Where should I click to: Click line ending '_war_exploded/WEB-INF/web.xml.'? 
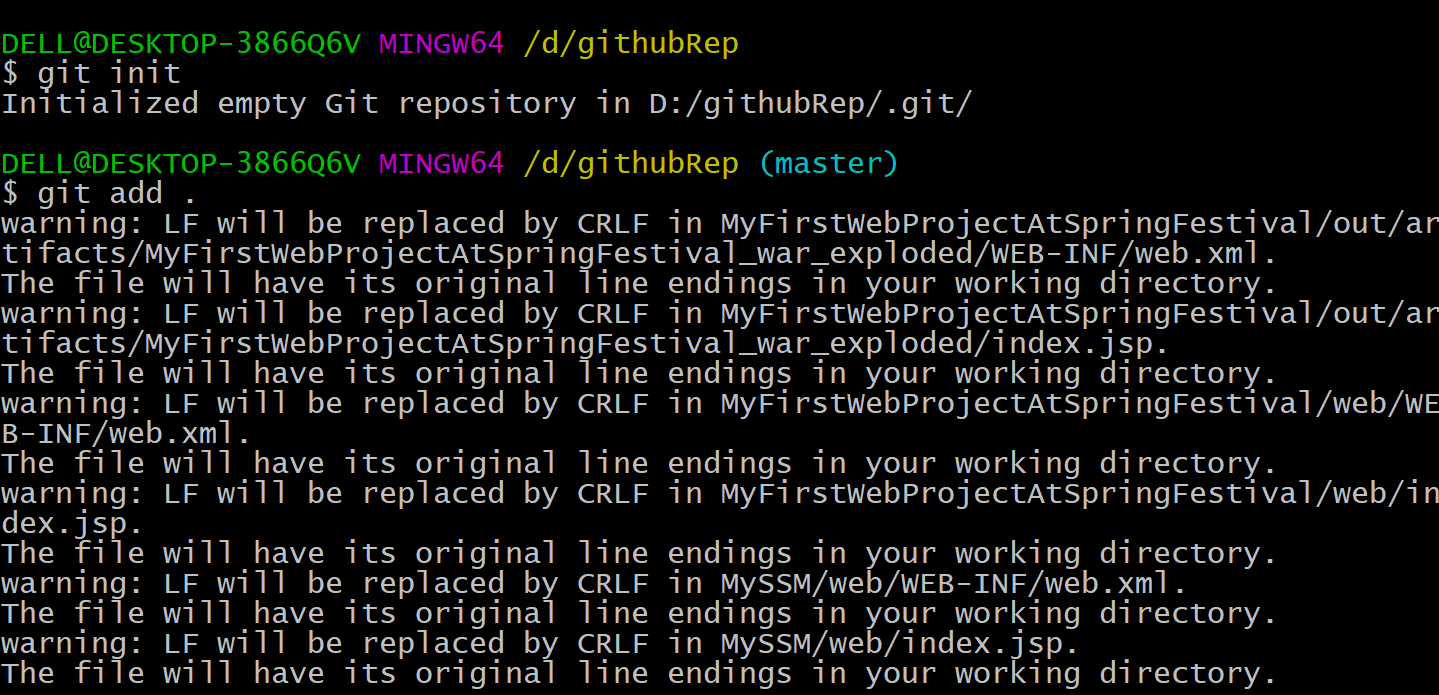(x=640, y=253)
